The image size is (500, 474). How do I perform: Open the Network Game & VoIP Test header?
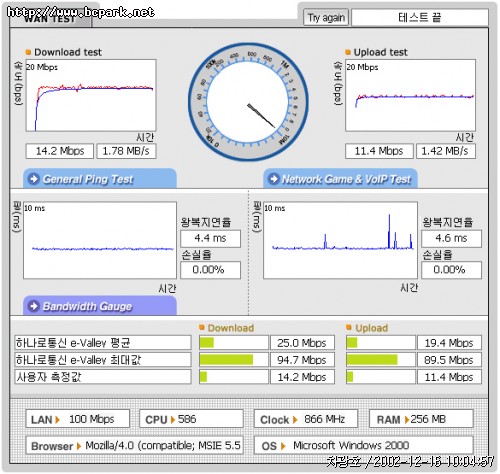[340, 179]
